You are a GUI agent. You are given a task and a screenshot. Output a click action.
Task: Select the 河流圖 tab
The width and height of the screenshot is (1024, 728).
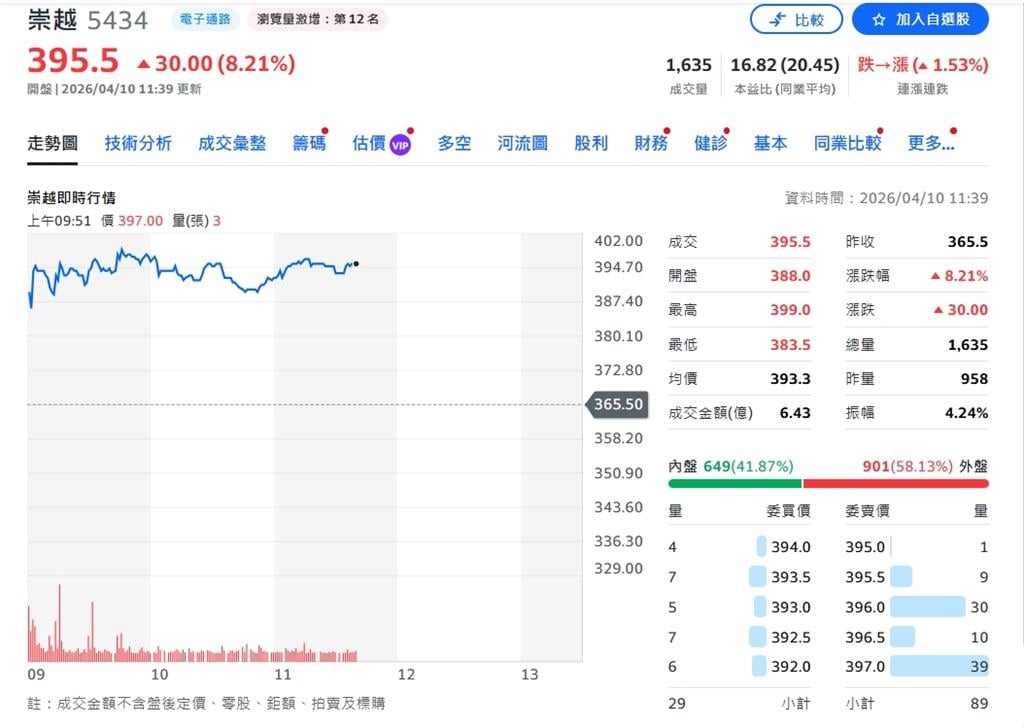[x=522, y=142]
